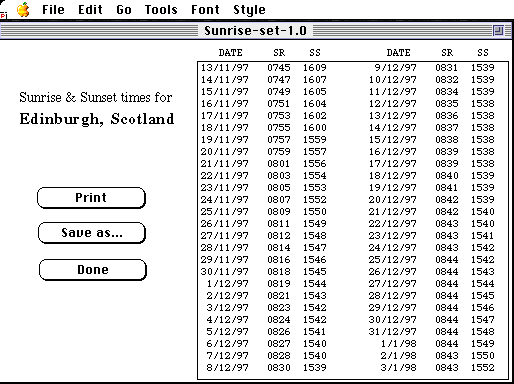Click the left SR column header
This screenshot has height=384, width=514.
pos(279,53)
